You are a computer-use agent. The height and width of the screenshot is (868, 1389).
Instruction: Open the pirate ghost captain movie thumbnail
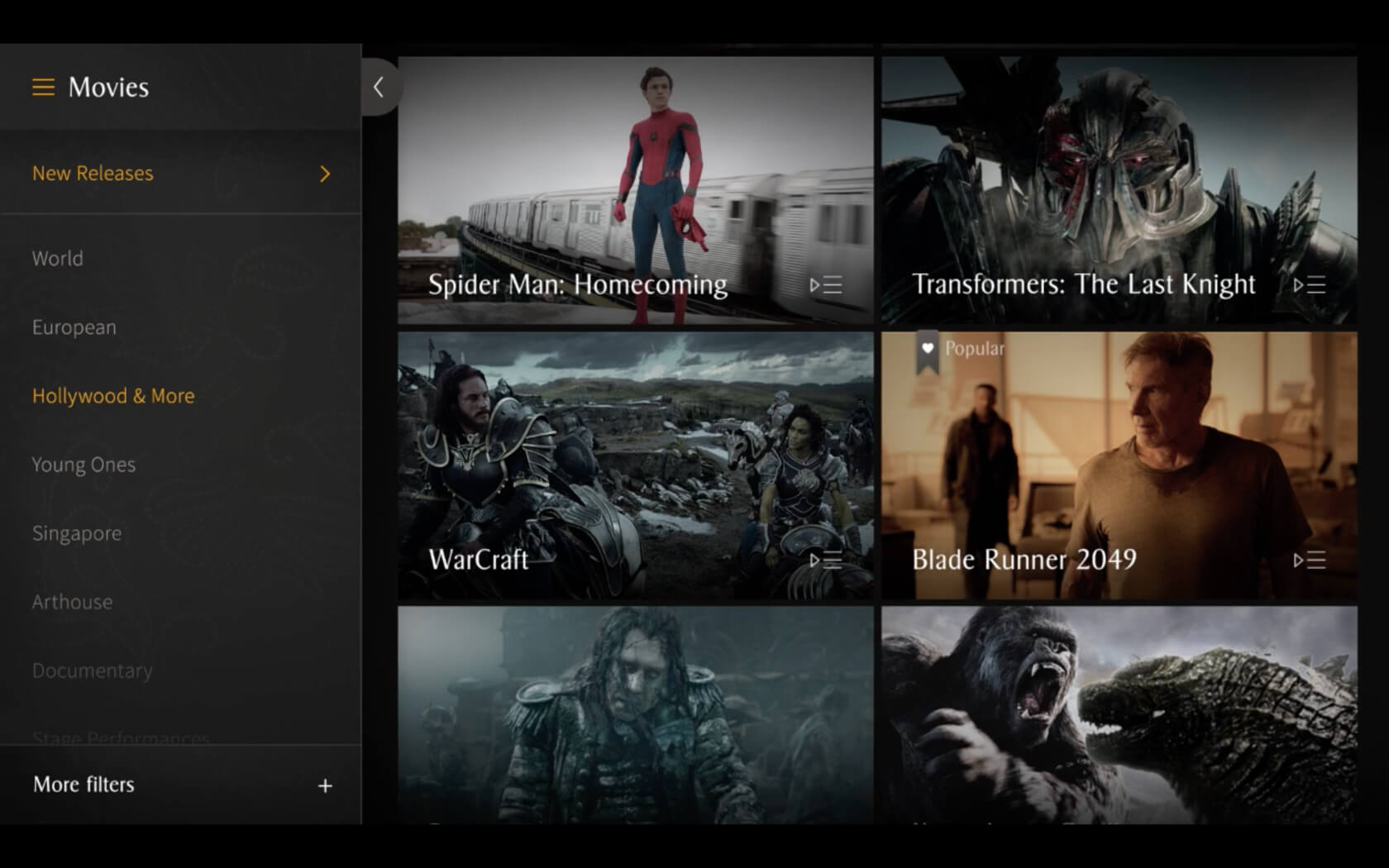[635, 715]
